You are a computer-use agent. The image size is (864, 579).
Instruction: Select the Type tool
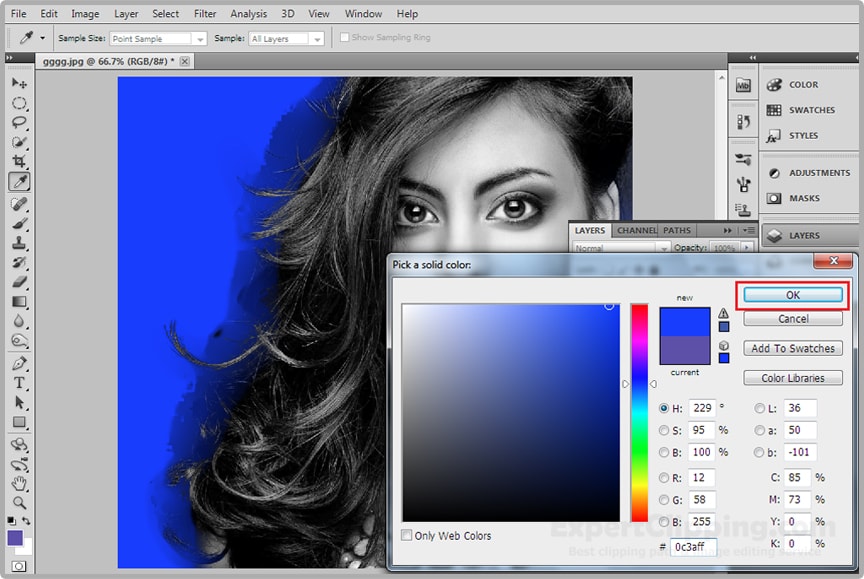click(x=19, y=382)
